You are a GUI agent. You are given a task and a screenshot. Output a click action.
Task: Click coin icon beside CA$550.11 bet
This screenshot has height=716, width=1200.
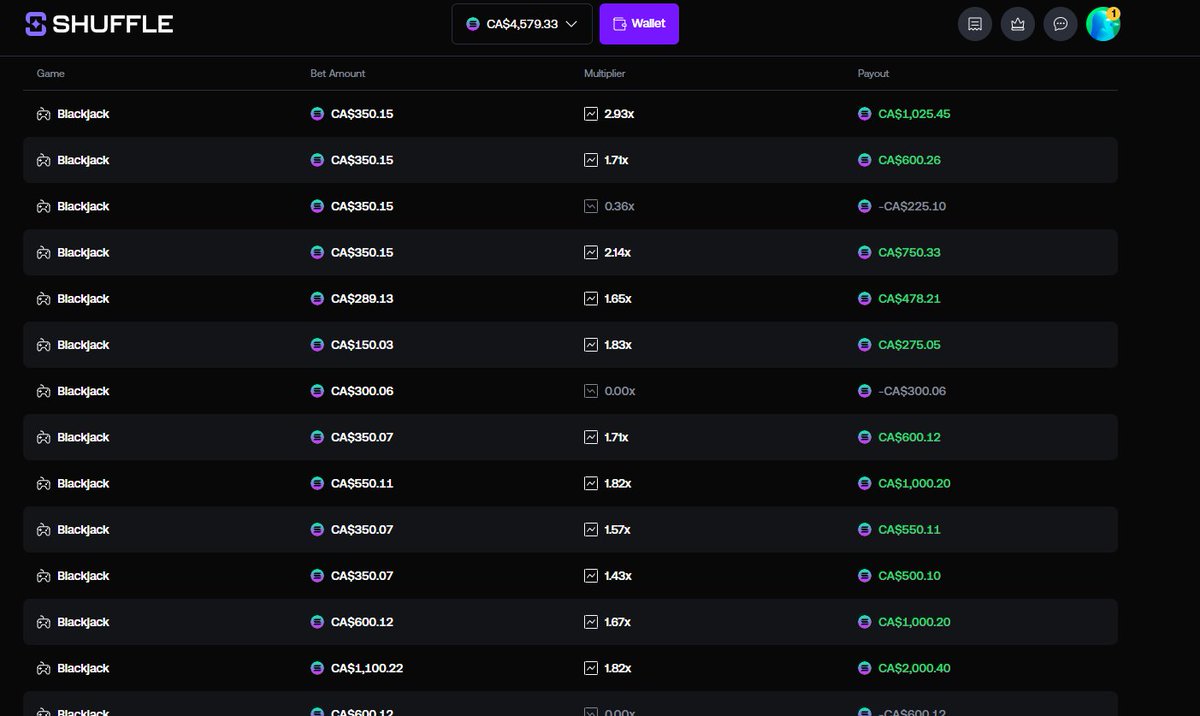tap(318, 483)
